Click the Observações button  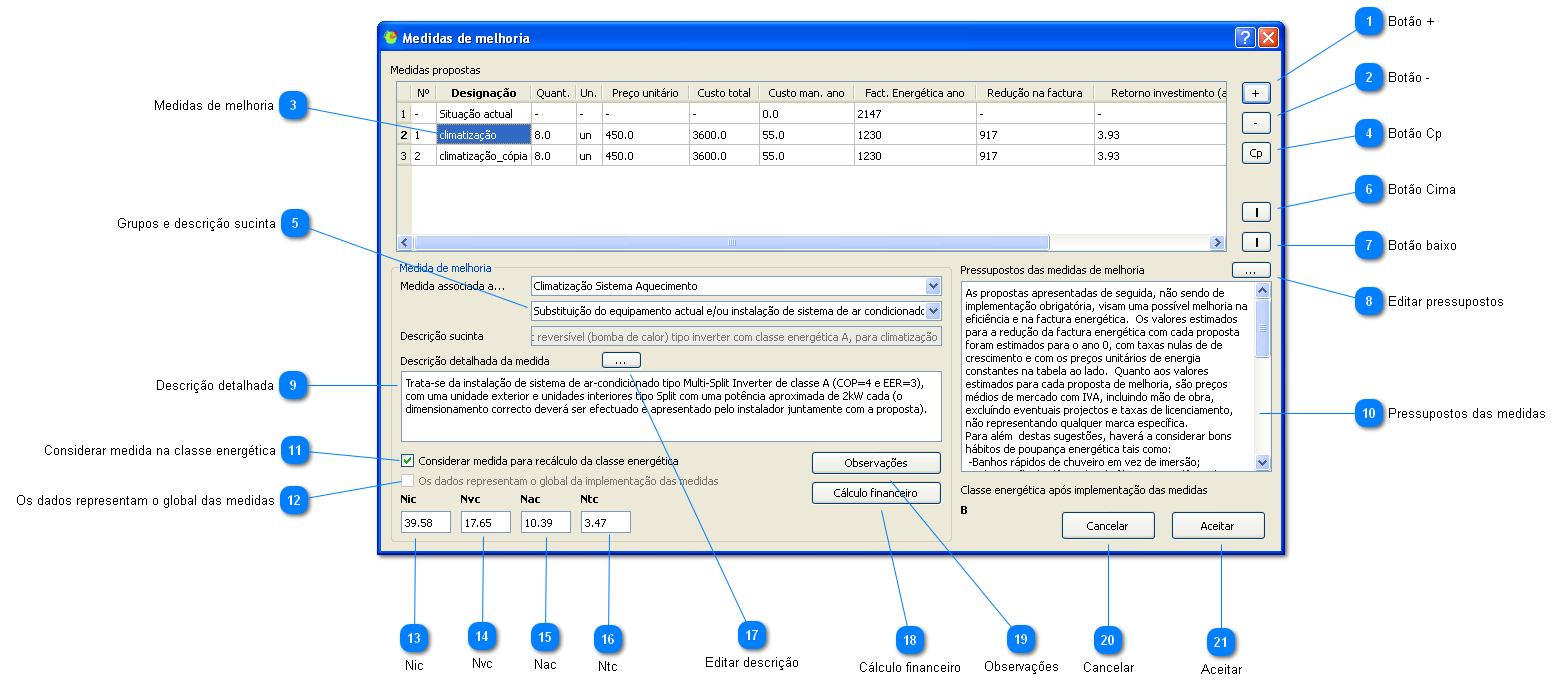(x=876, y=463)
